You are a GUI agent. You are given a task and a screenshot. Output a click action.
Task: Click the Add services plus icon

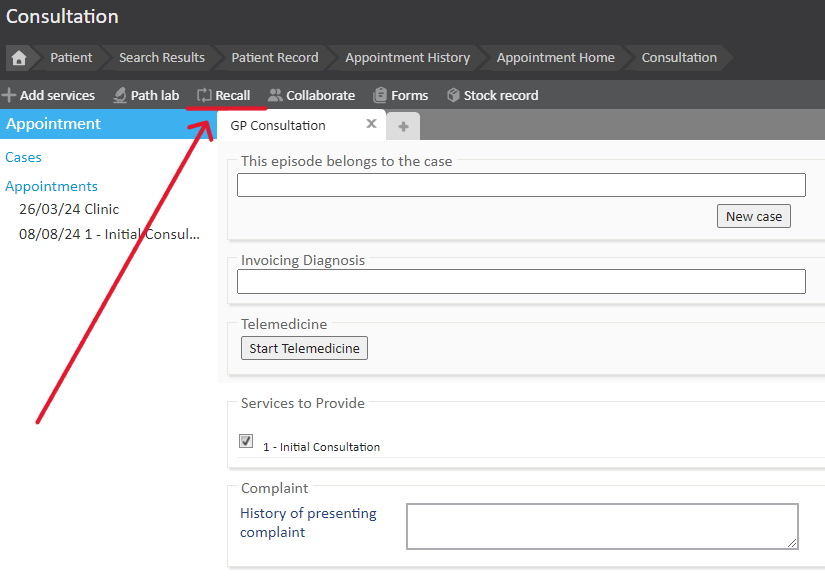[9, 96]
